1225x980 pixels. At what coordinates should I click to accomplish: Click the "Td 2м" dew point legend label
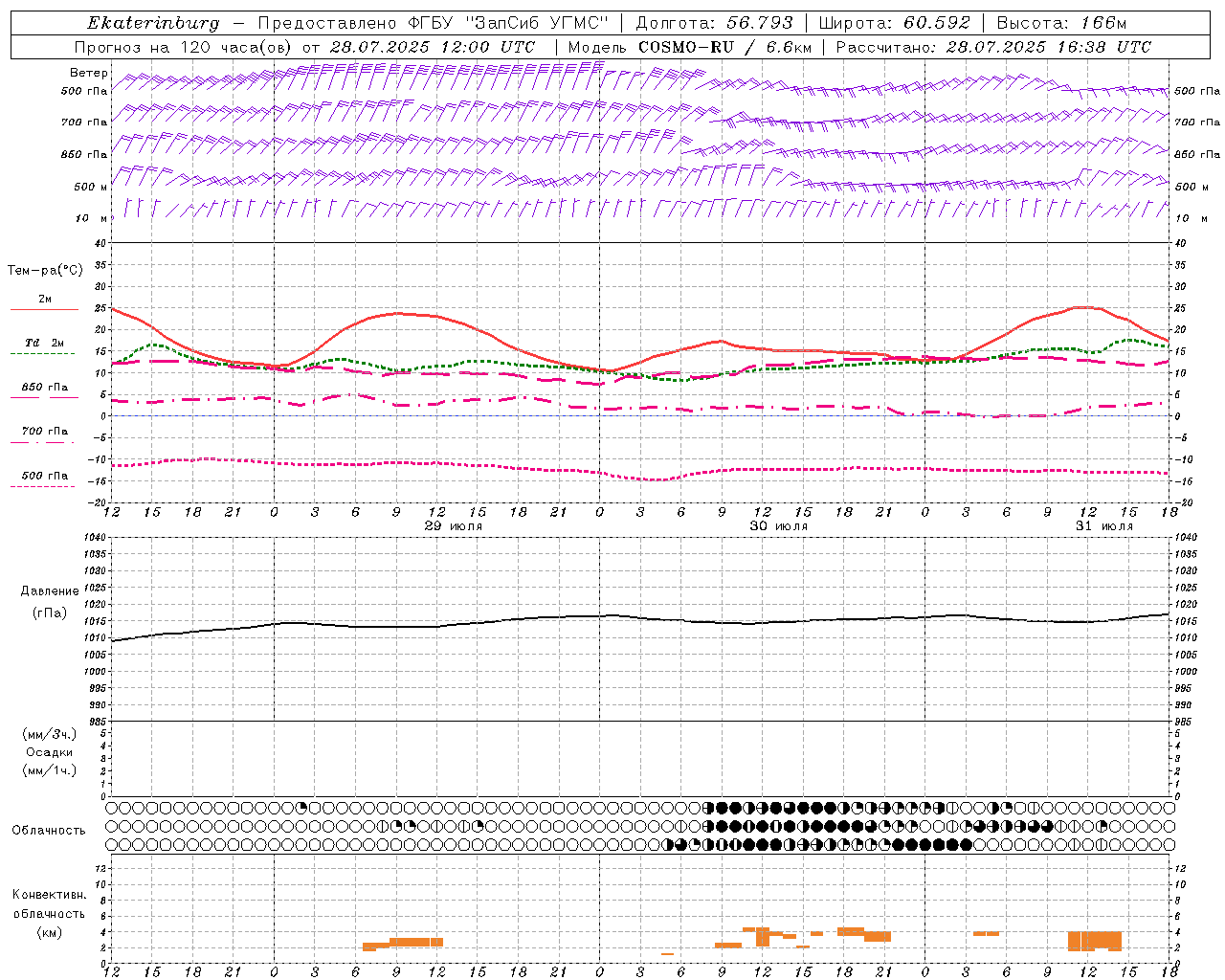tap(45, 343)
